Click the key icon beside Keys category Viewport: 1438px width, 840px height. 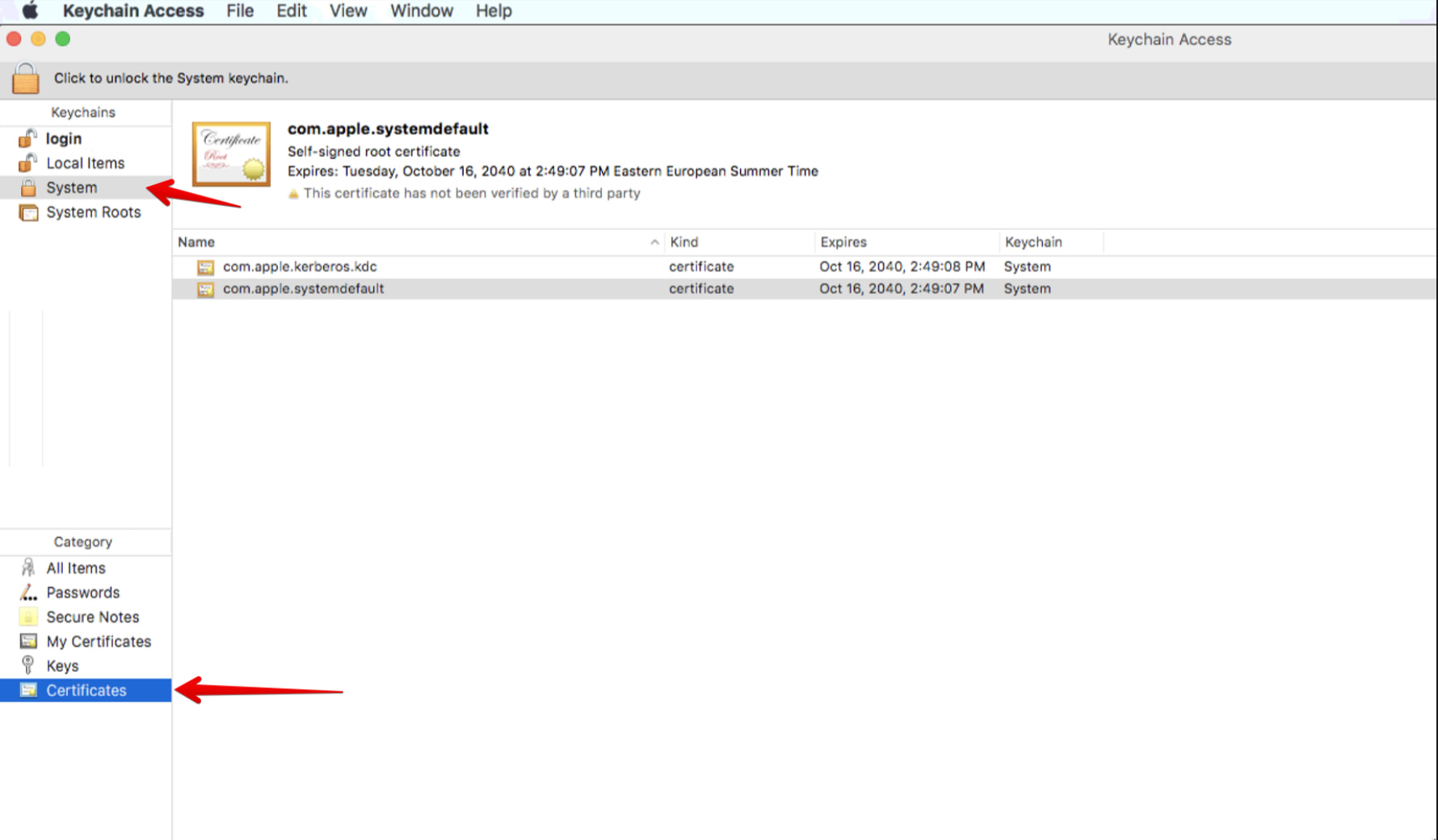(27, 665)
